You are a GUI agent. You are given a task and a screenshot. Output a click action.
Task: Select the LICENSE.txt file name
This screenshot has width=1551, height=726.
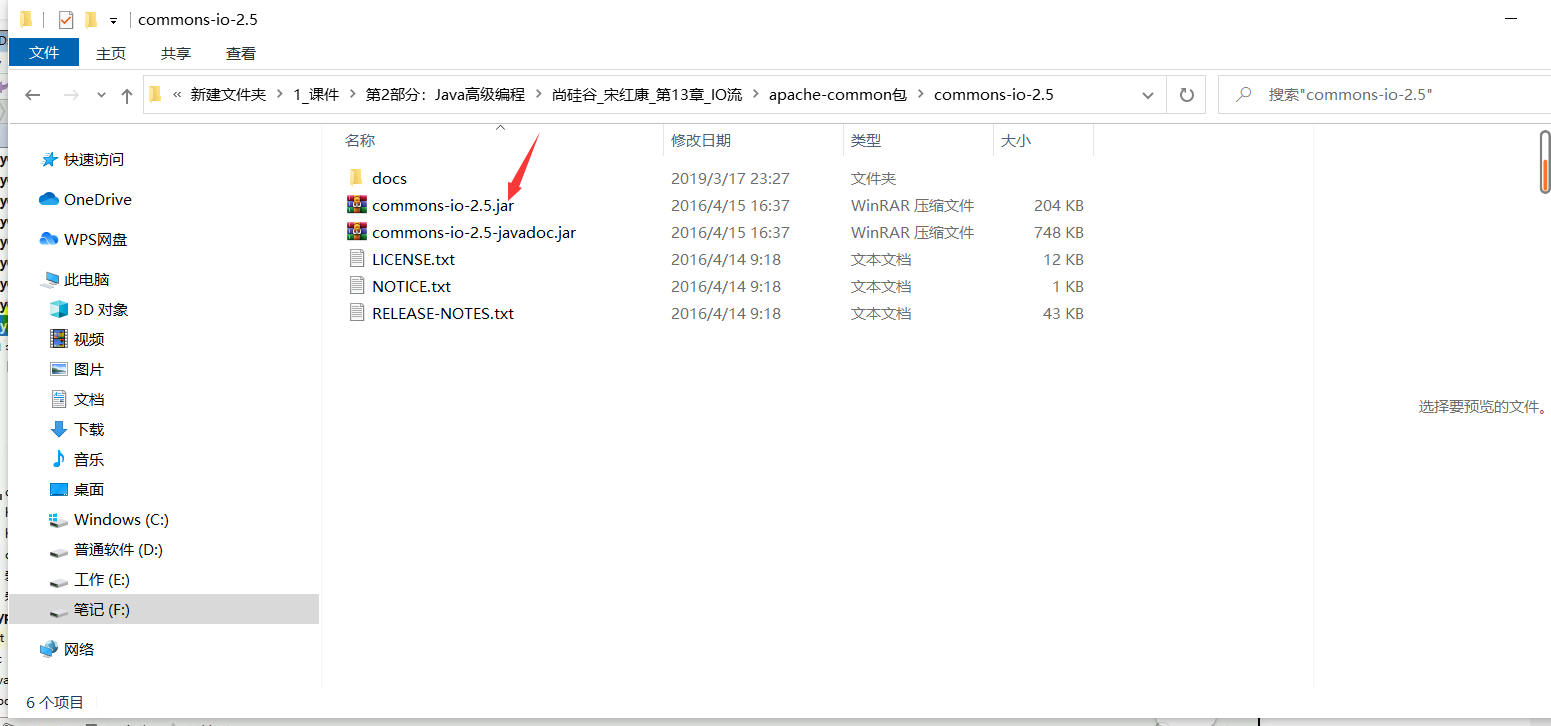[413, 259]
